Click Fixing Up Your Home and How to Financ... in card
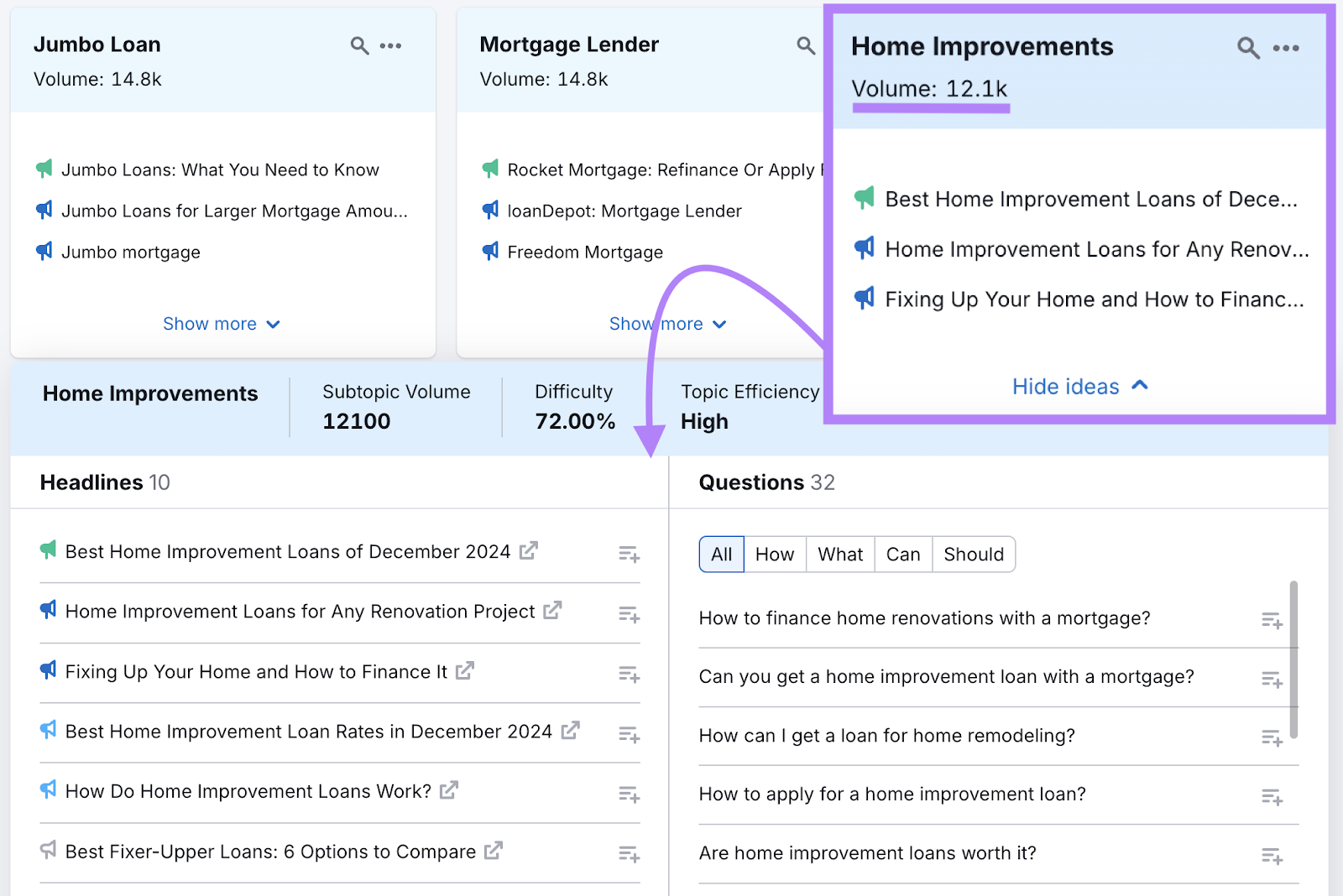1343x896 pixels. 1095,300
